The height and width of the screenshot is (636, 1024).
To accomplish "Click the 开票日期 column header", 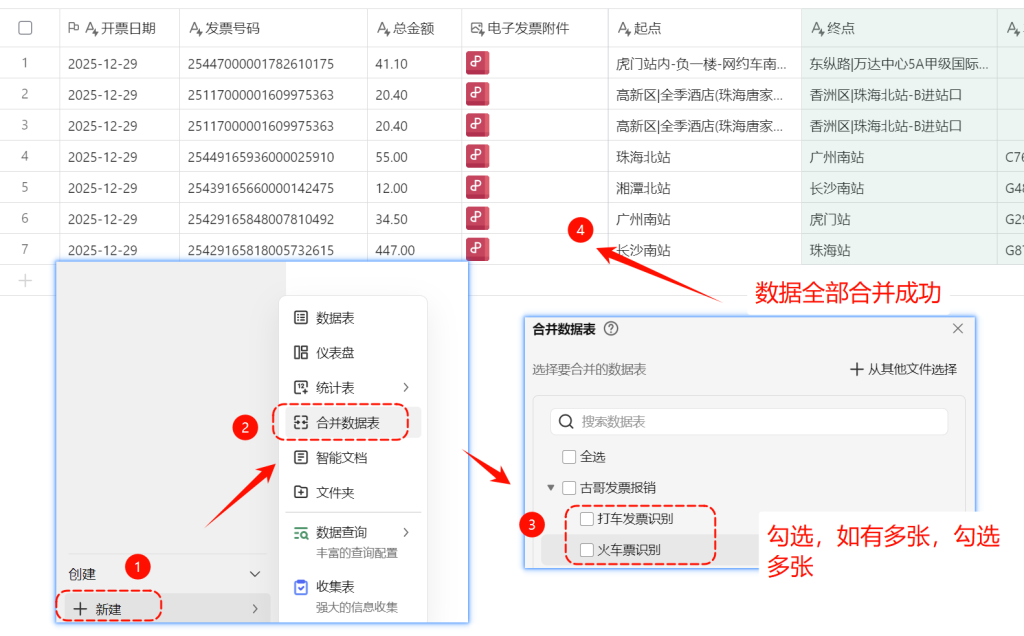I will pos(120,28).
